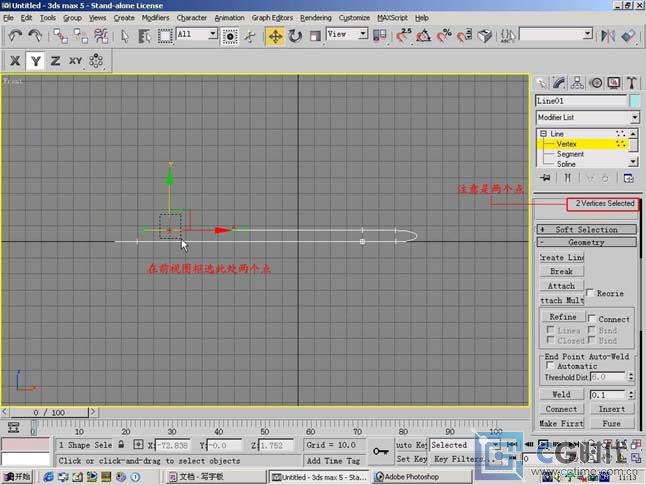
Task: Open the Display command panel tab
Action: [614, 83]
